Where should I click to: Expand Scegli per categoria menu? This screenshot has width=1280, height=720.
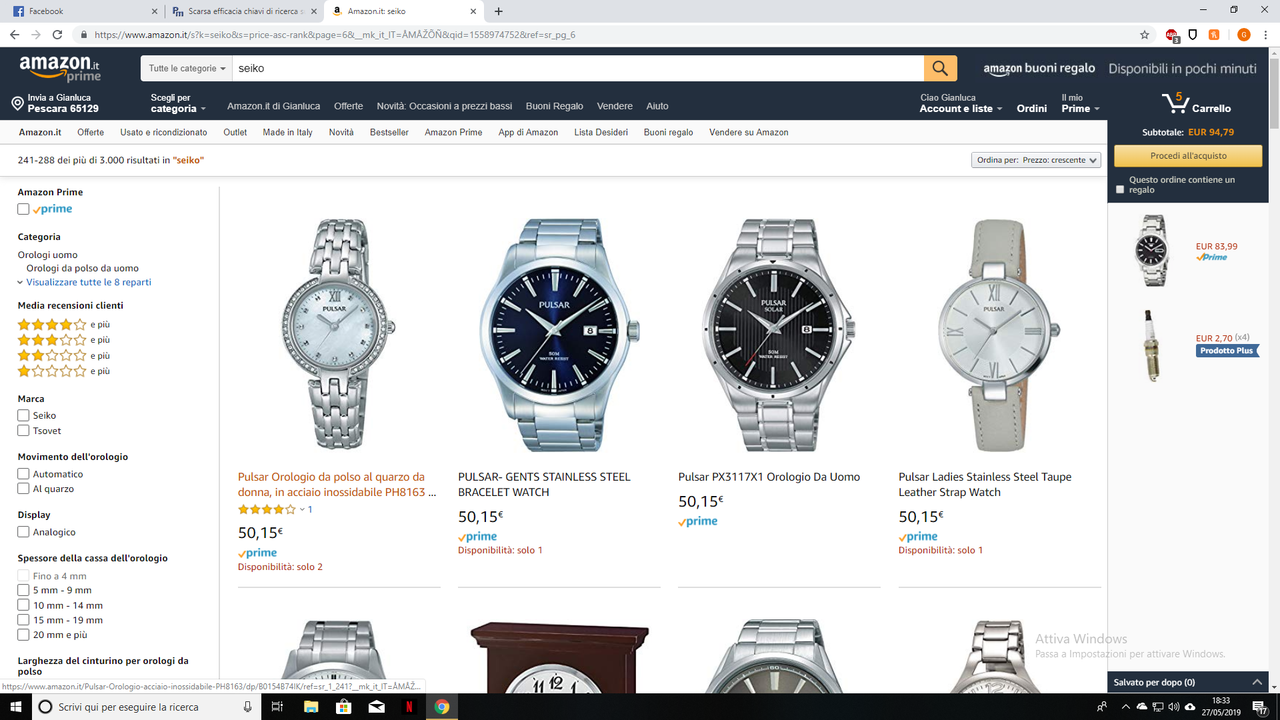click(178, 103)
